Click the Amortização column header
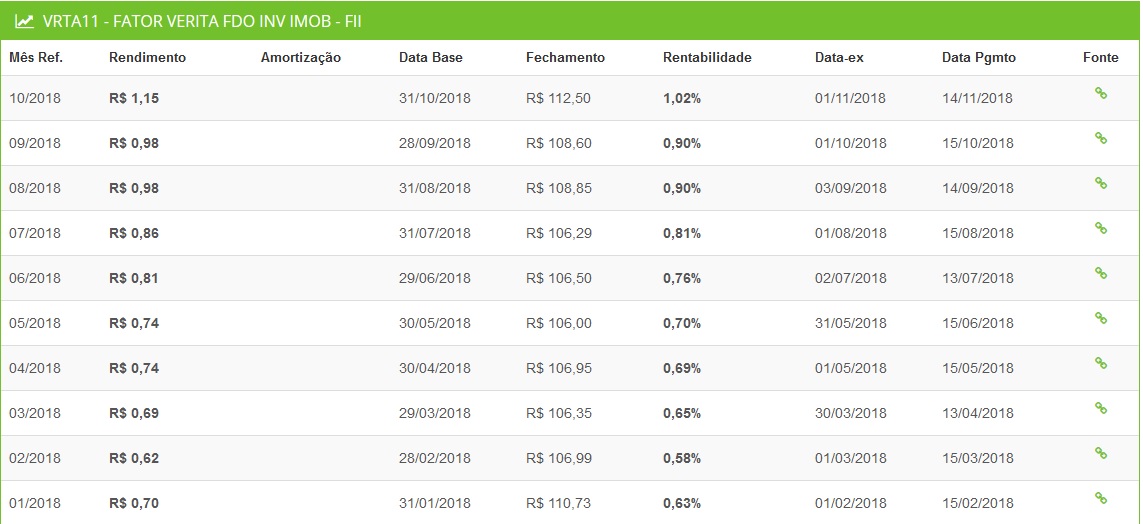 [300, 58]
